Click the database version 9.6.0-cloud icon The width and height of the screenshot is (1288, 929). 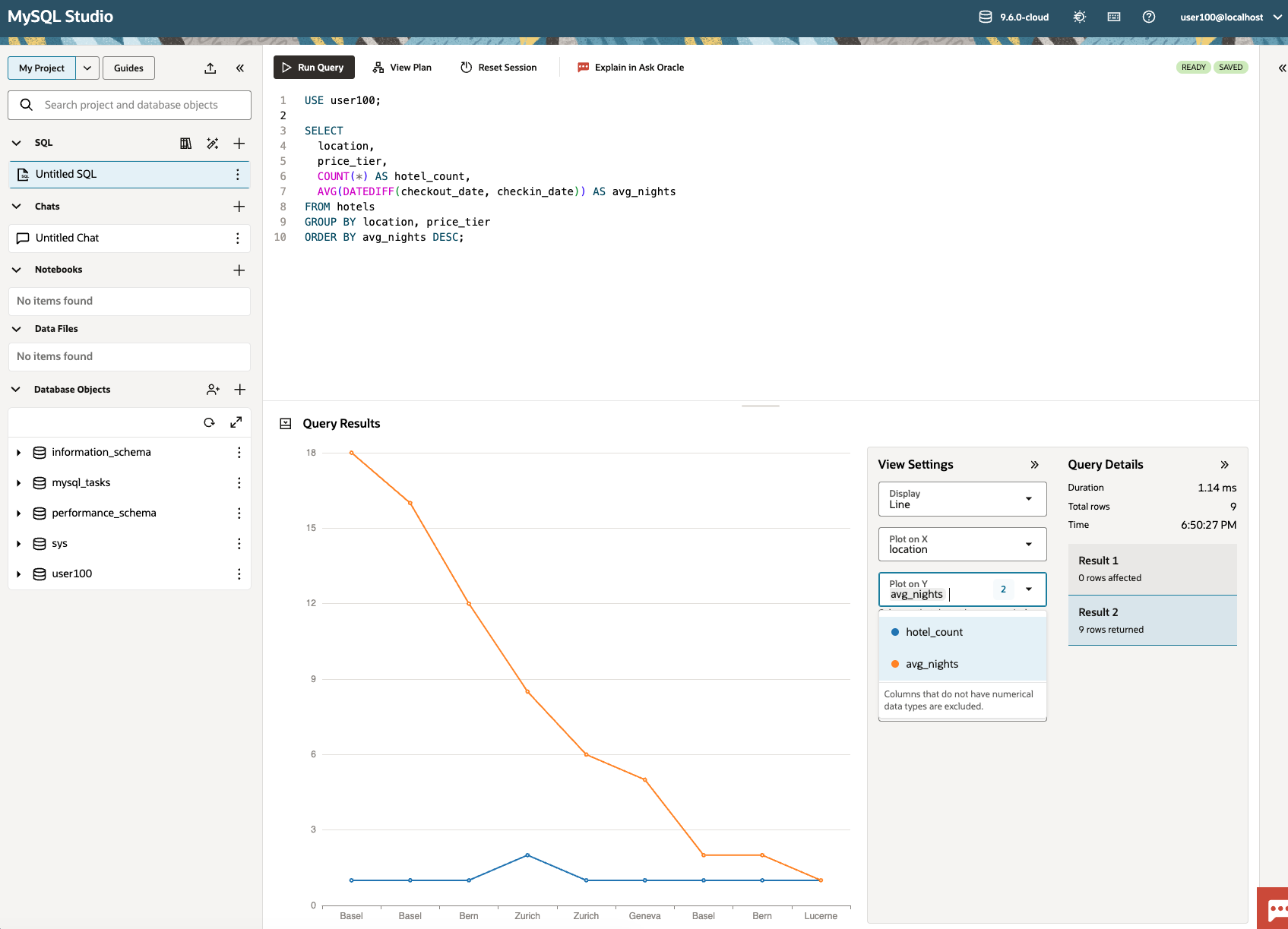coord(985,17)
